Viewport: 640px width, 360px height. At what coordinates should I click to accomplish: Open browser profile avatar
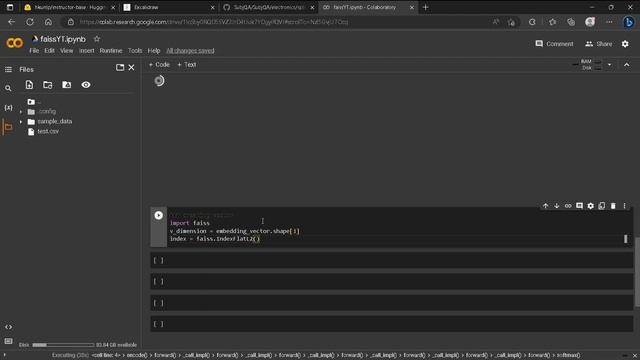click(x=590, y=22)
